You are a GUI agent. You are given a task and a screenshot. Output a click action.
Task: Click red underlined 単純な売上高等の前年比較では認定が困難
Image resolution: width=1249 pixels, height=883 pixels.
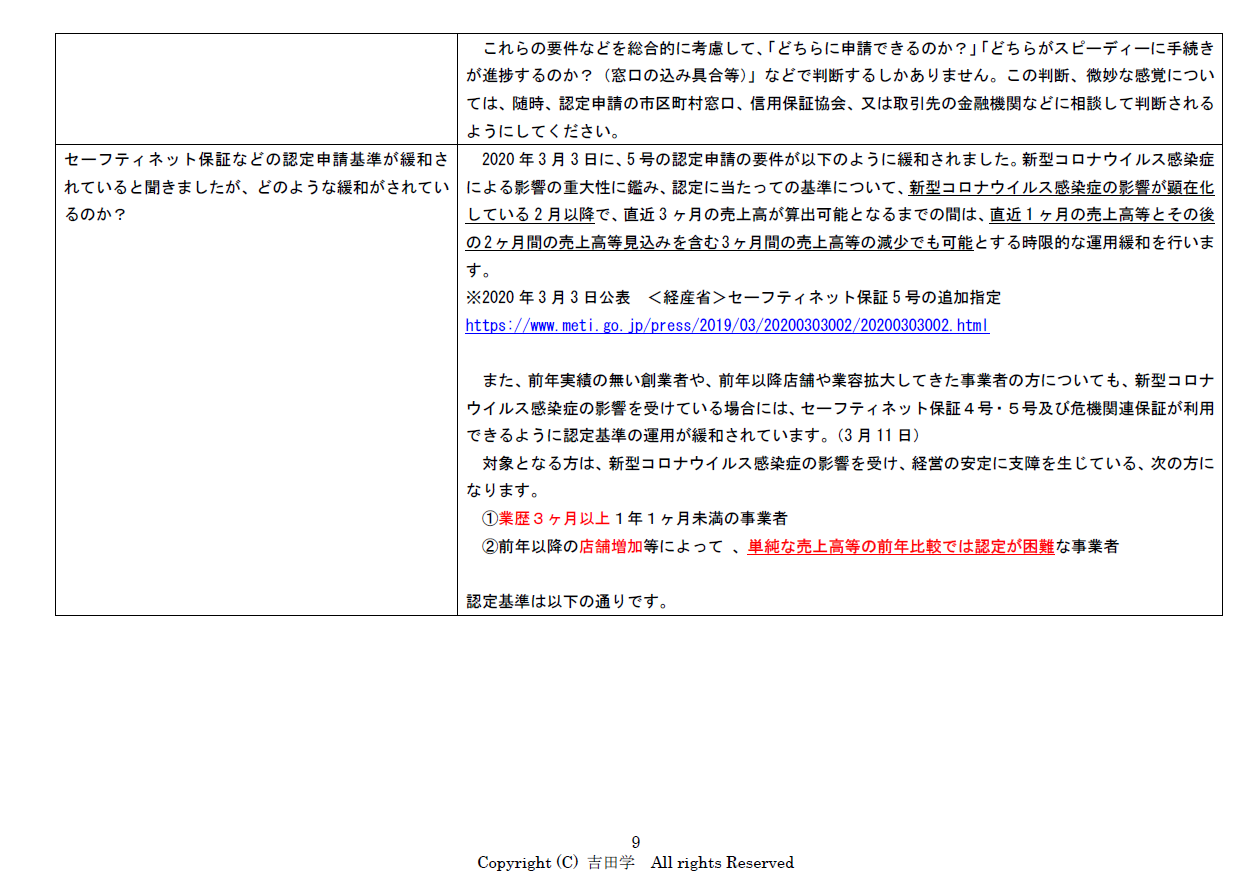[x=900, y=546]
